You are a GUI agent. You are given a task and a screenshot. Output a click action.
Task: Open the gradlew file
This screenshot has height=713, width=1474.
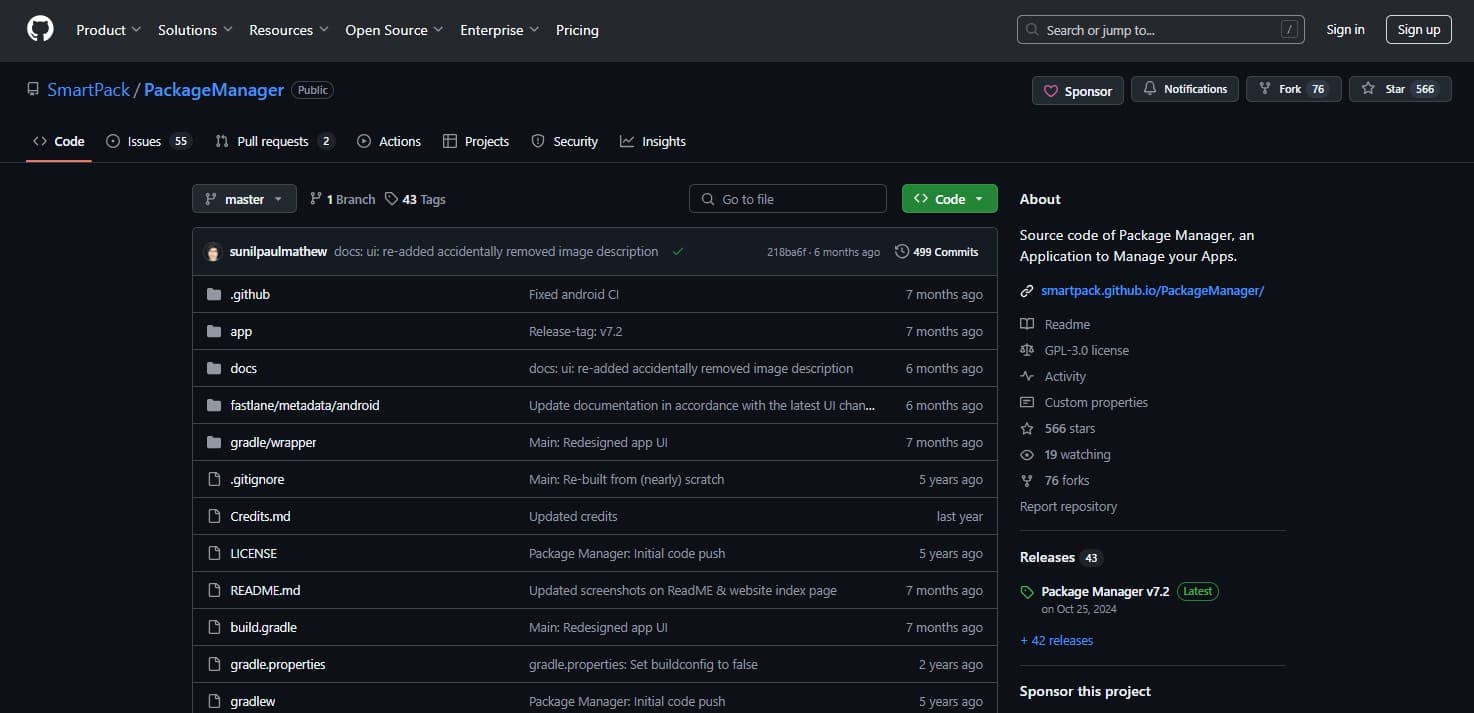[252, 701]
